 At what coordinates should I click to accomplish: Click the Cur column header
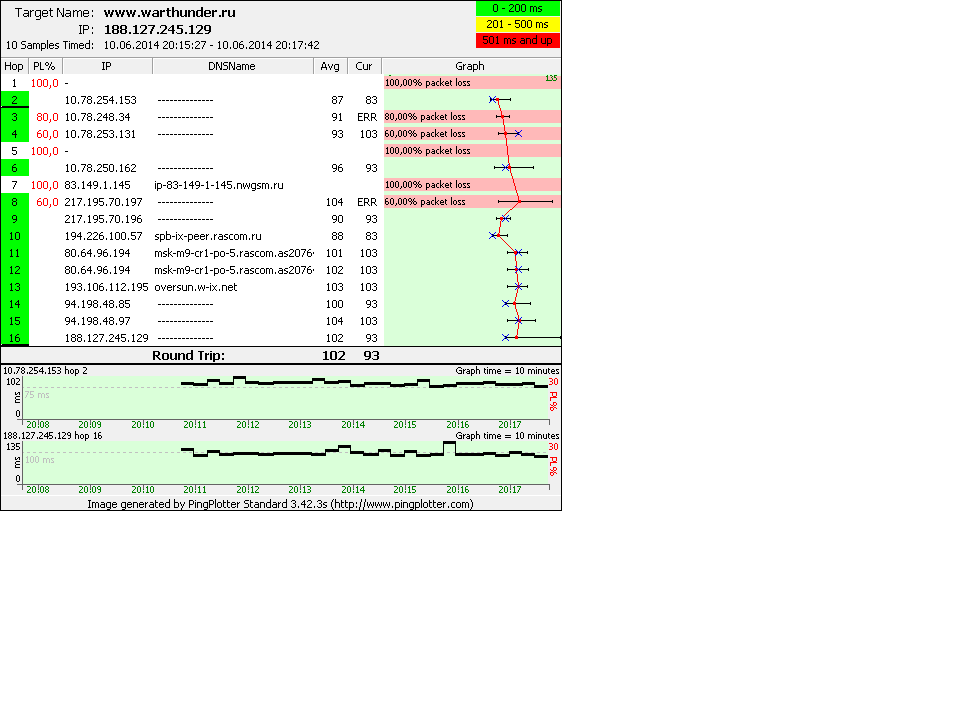(364, 66)
